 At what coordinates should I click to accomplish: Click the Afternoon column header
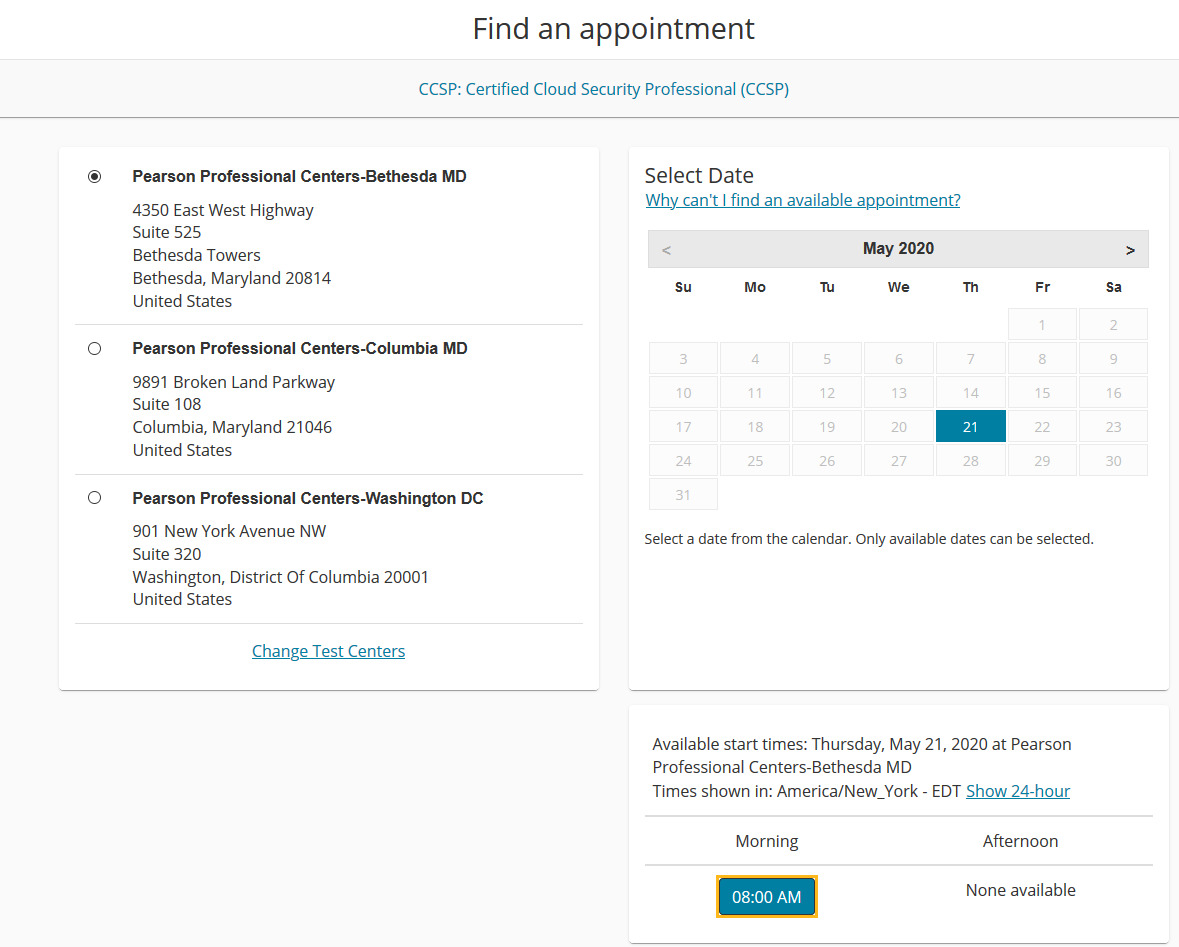tap(1020, 841)
